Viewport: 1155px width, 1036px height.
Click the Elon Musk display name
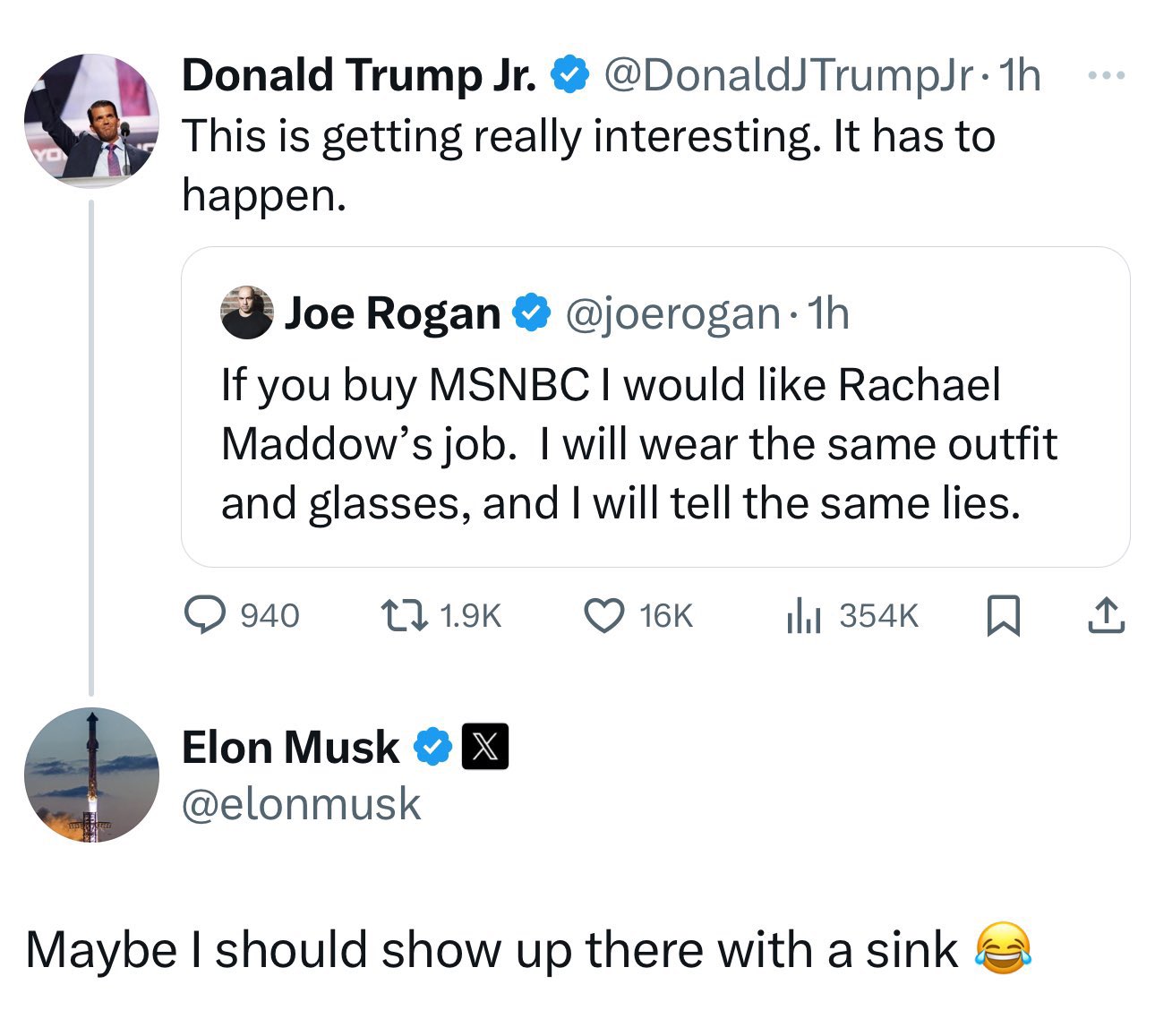(290, 747)
